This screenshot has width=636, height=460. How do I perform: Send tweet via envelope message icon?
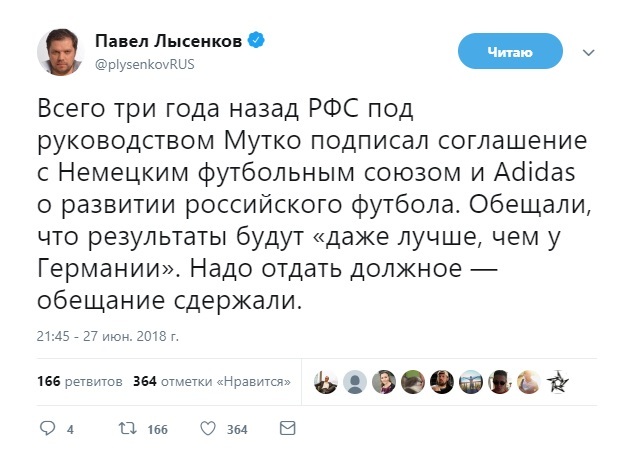coord(286,428)
